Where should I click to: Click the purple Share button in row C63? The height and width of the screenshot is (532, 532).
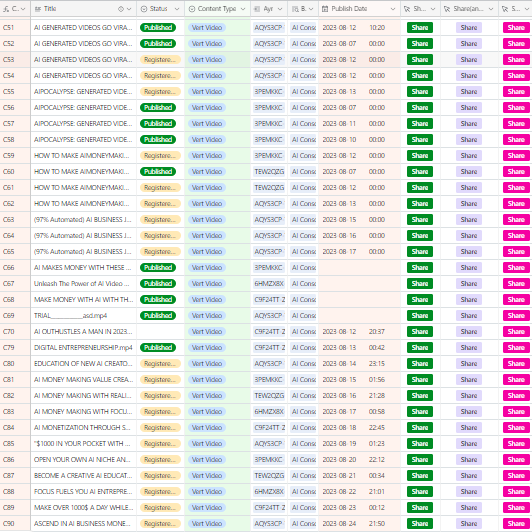(469, 220)
